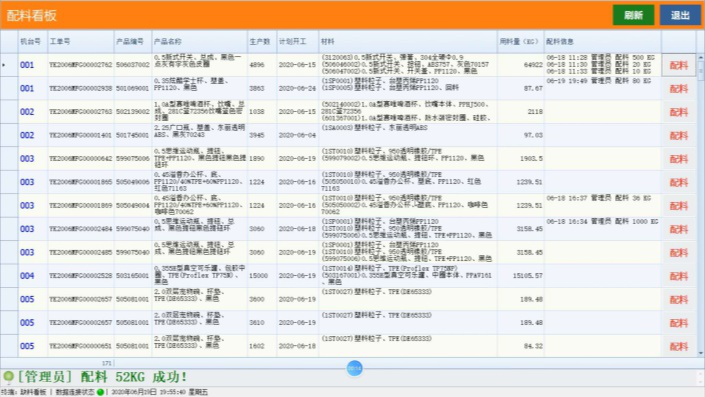The image size is (705, 397).
Task: Select the work order cell TK2006MFG00002938
Action: pos(80,89)
